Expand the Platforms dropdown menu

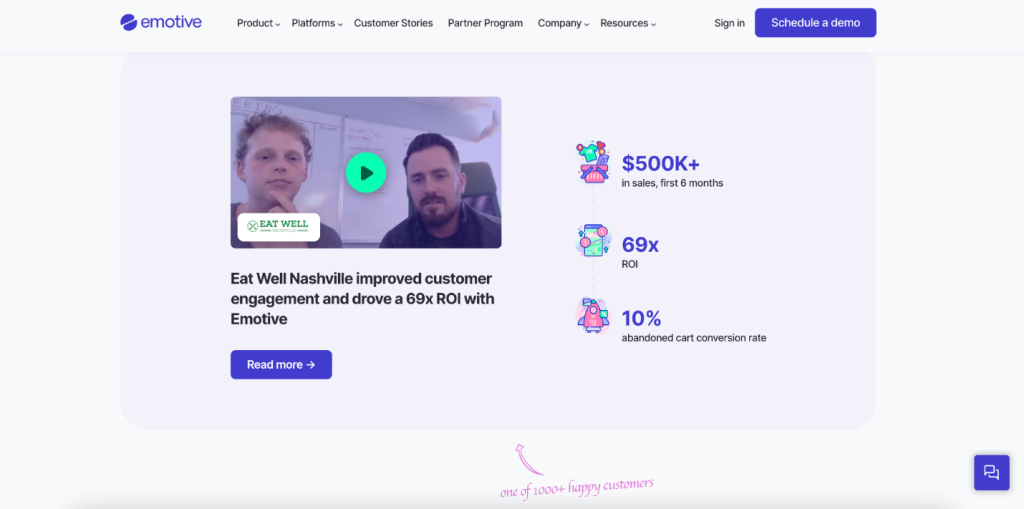pyautogui.click(x=317, y=23)
